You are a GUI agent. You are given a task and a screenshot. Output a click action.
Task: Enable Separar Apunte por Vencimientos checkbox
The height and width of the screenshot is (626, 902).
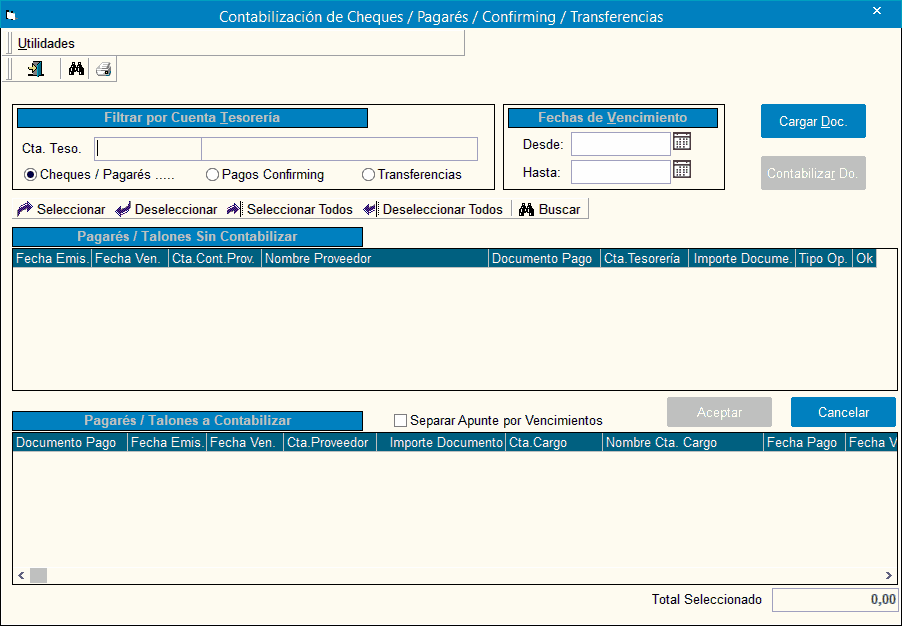click(x=401, y=421)
